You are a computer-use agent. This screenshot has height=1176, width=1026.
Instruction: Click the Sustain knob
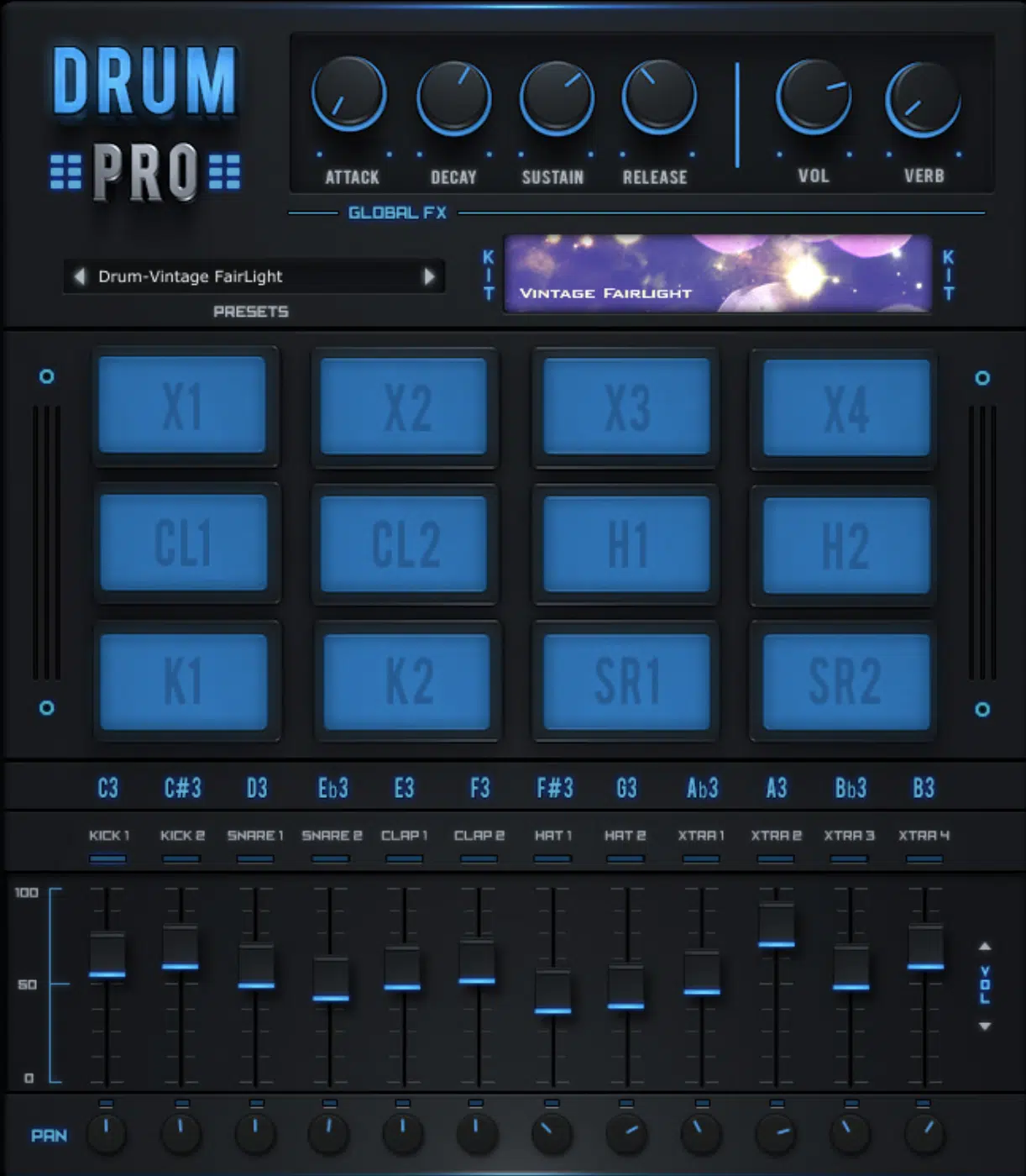pos(557,97)
